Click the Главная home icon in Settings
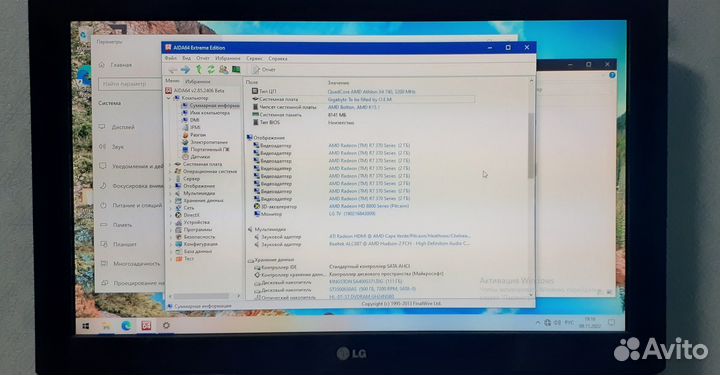 [102, 65]
